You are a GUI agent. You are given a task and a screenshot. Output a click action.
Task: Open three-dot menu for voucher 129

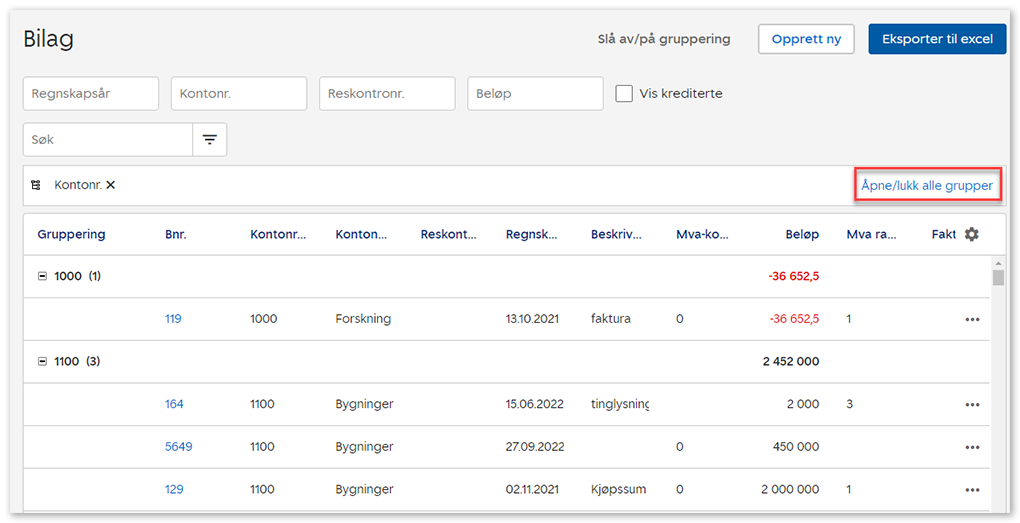[971, 490]
